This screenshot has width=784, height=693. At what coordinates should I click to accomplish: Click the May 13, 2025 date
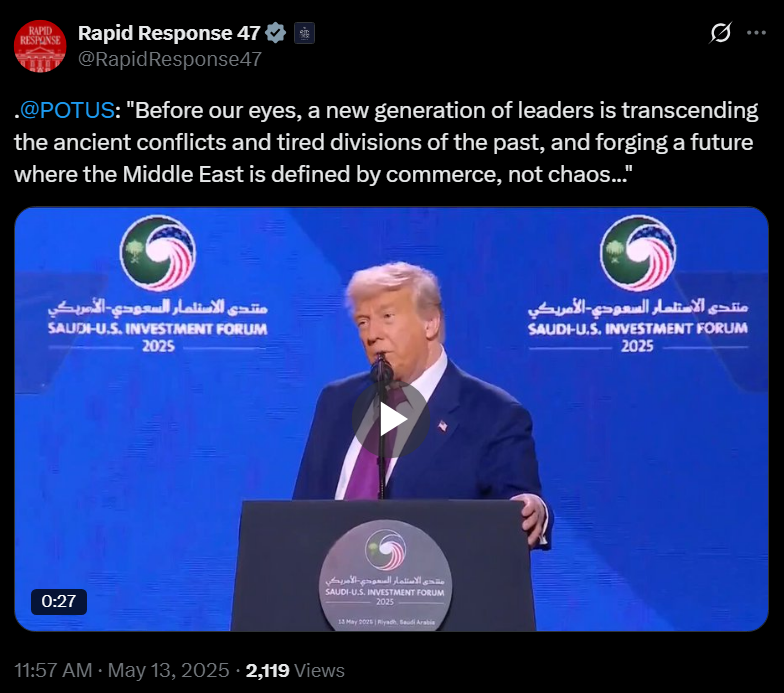168,670
